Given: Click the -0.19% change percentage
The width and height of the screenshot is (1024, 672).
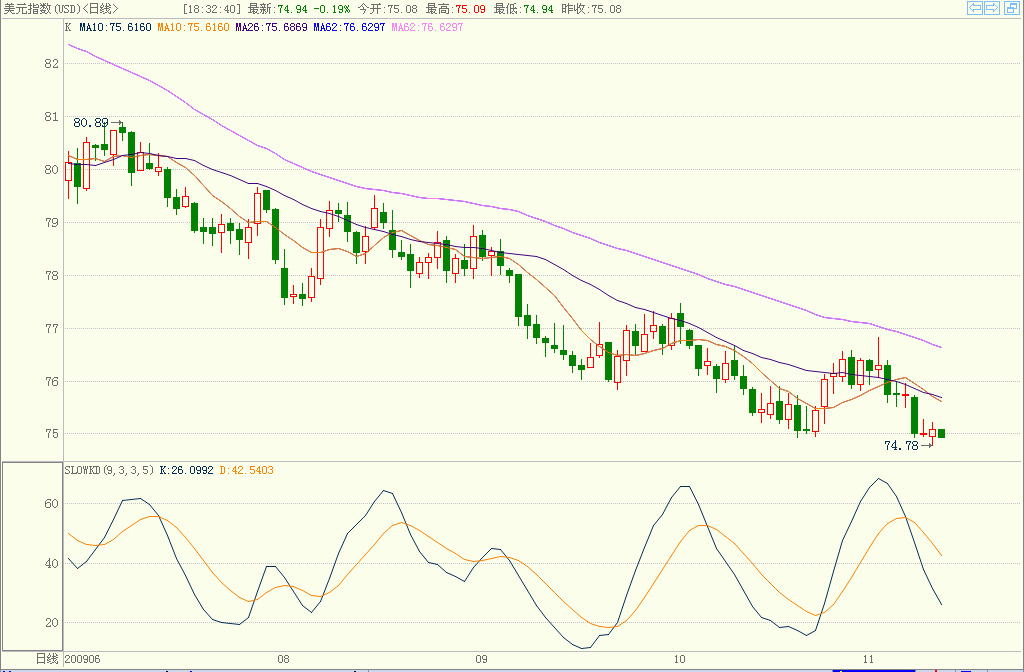Looking at the screenshot, I should pyautogui.click(x=332, y=9).
